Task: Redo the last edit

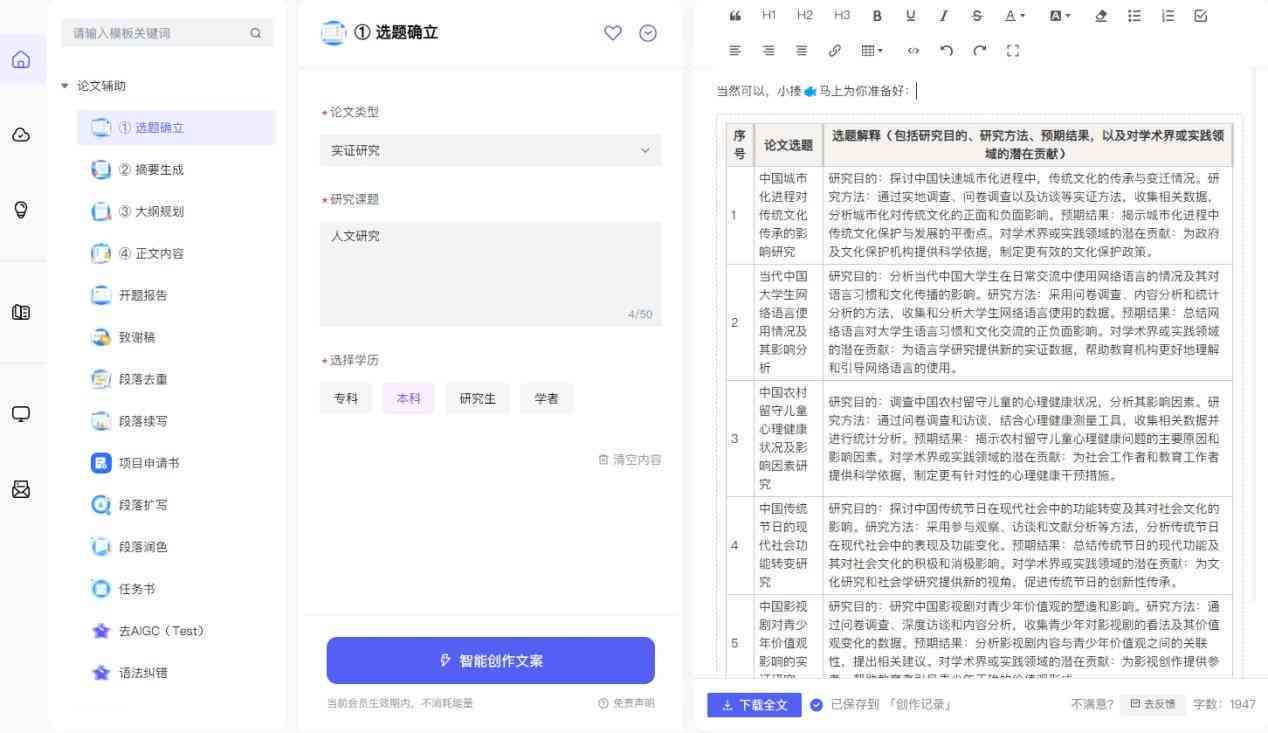Action: tap(978, 50)
